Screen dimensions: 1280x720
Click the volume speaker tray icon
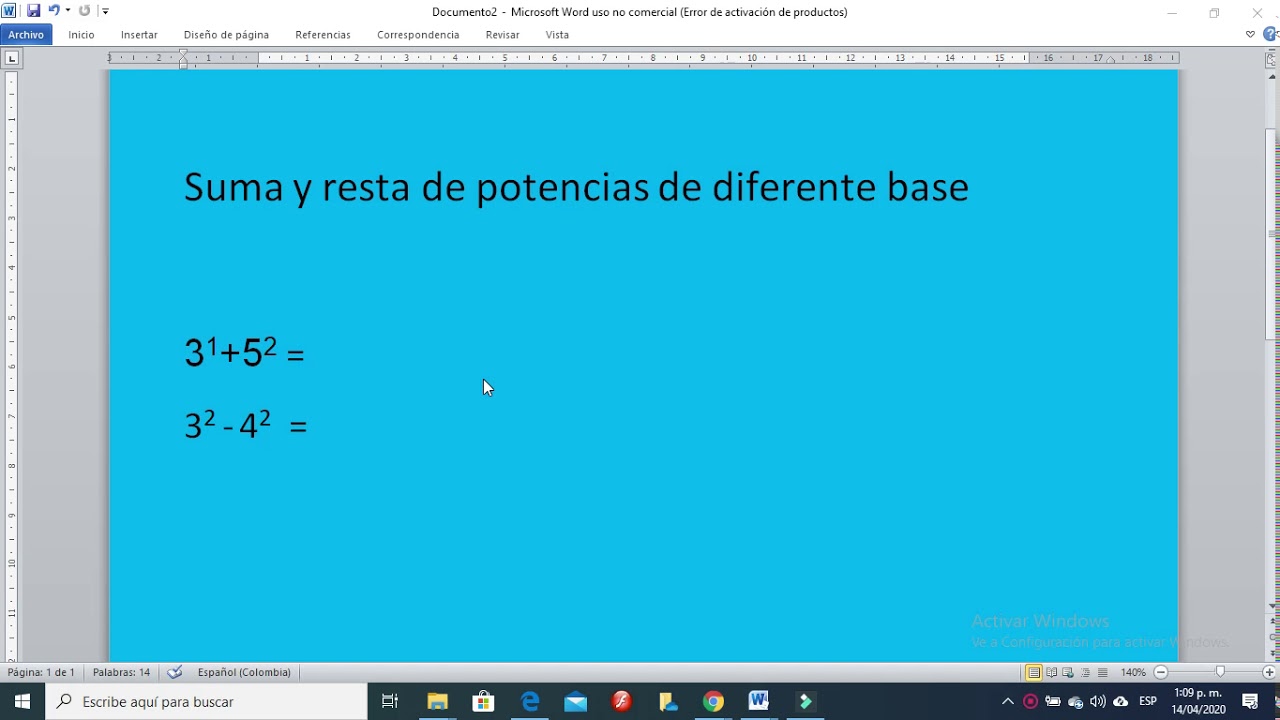(1098, 701)
